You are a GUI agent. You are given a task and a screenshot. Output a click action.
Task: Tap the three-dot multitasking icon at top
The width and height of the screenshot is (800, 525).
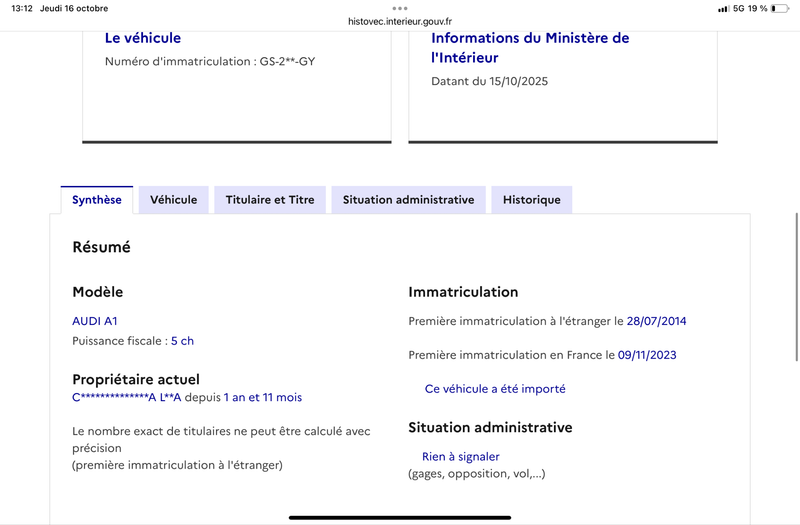coord(400,8)
